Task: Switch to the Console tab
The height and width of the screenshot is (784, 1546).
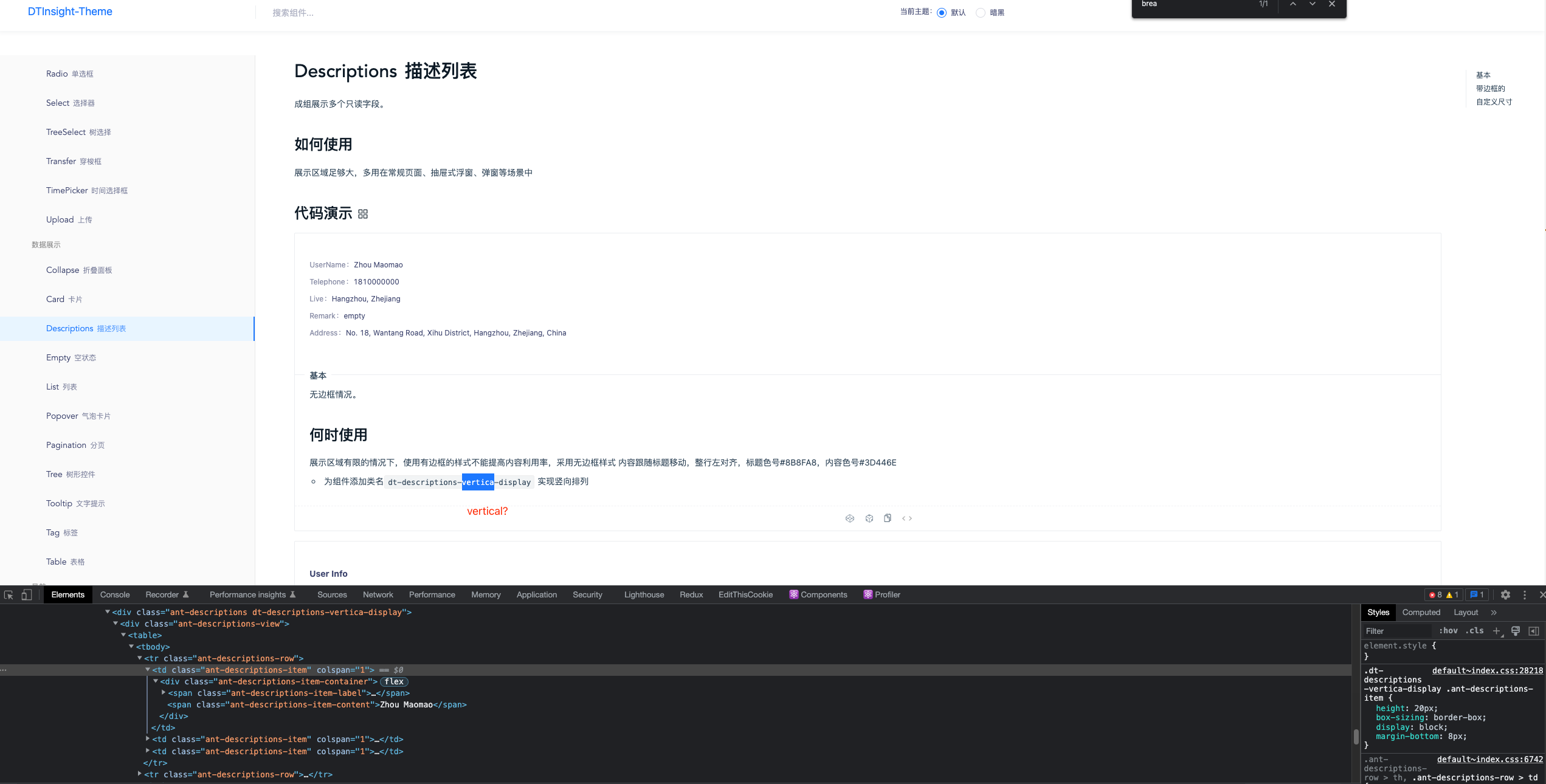Action: coord(115,595)
